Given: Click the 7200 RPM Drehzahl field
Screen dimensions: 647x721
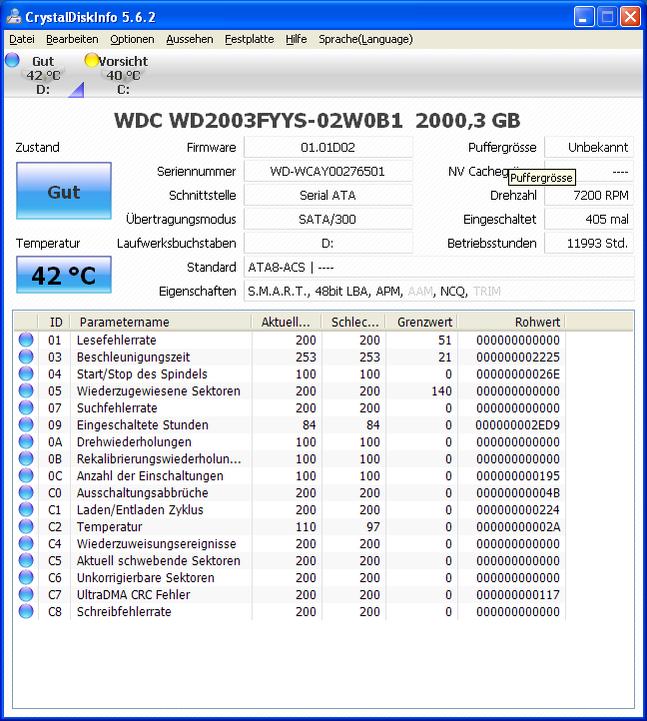Looking at the screenshot, I should [x=589, y=195].
